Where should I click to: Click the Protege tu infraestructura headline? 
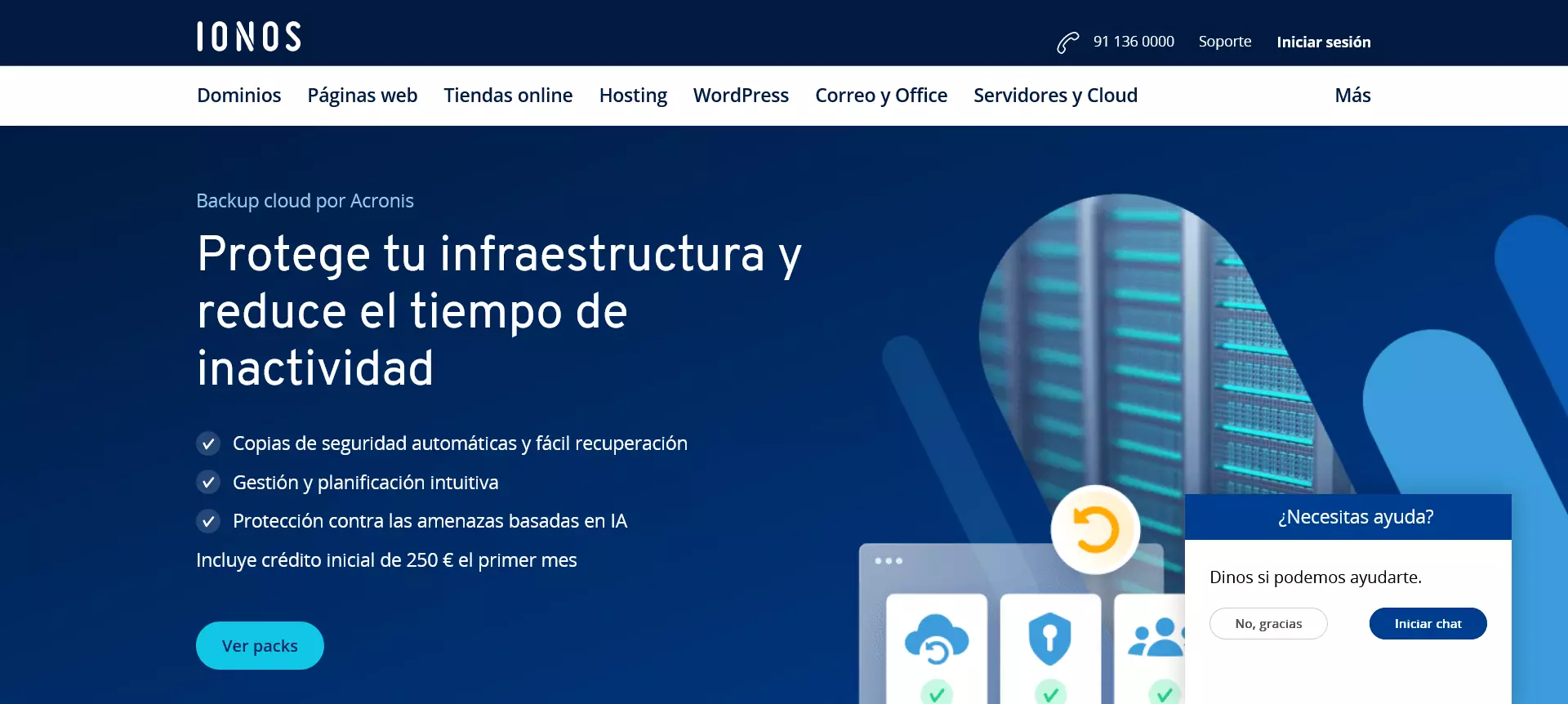[499, 310]
